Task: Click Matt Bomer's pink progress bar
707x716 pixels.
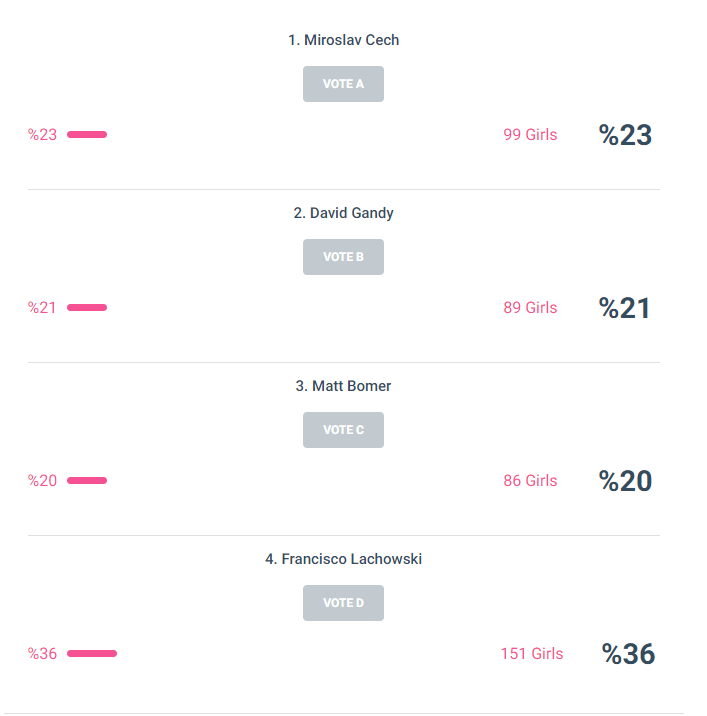Action: [87, 481]
